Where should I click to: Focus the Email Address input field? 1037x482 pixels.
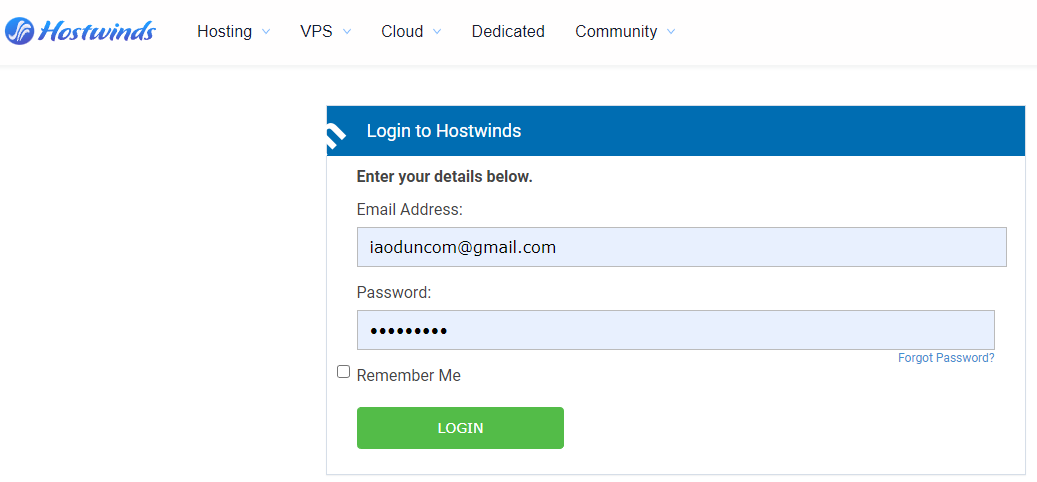681,247
